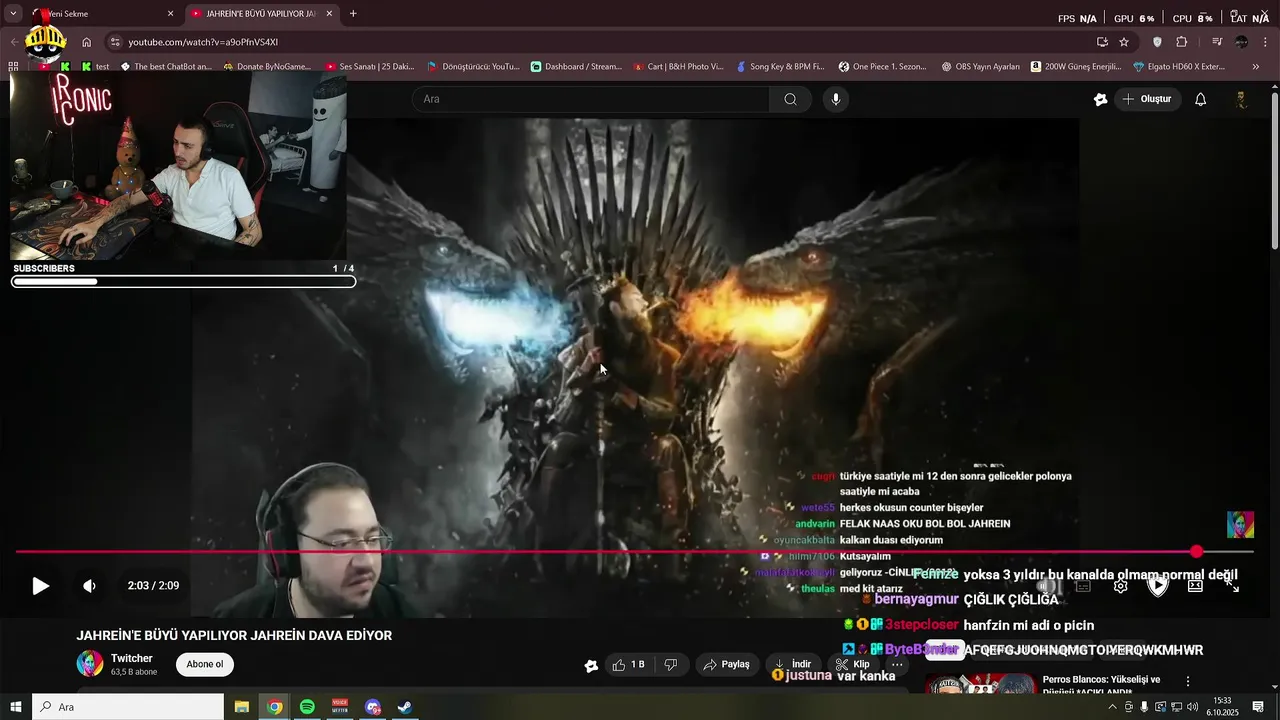The height and width of the screenshot is (720, 1280).
Task: Start voice search with the microphone icon
Action: (x=836, y=99)
